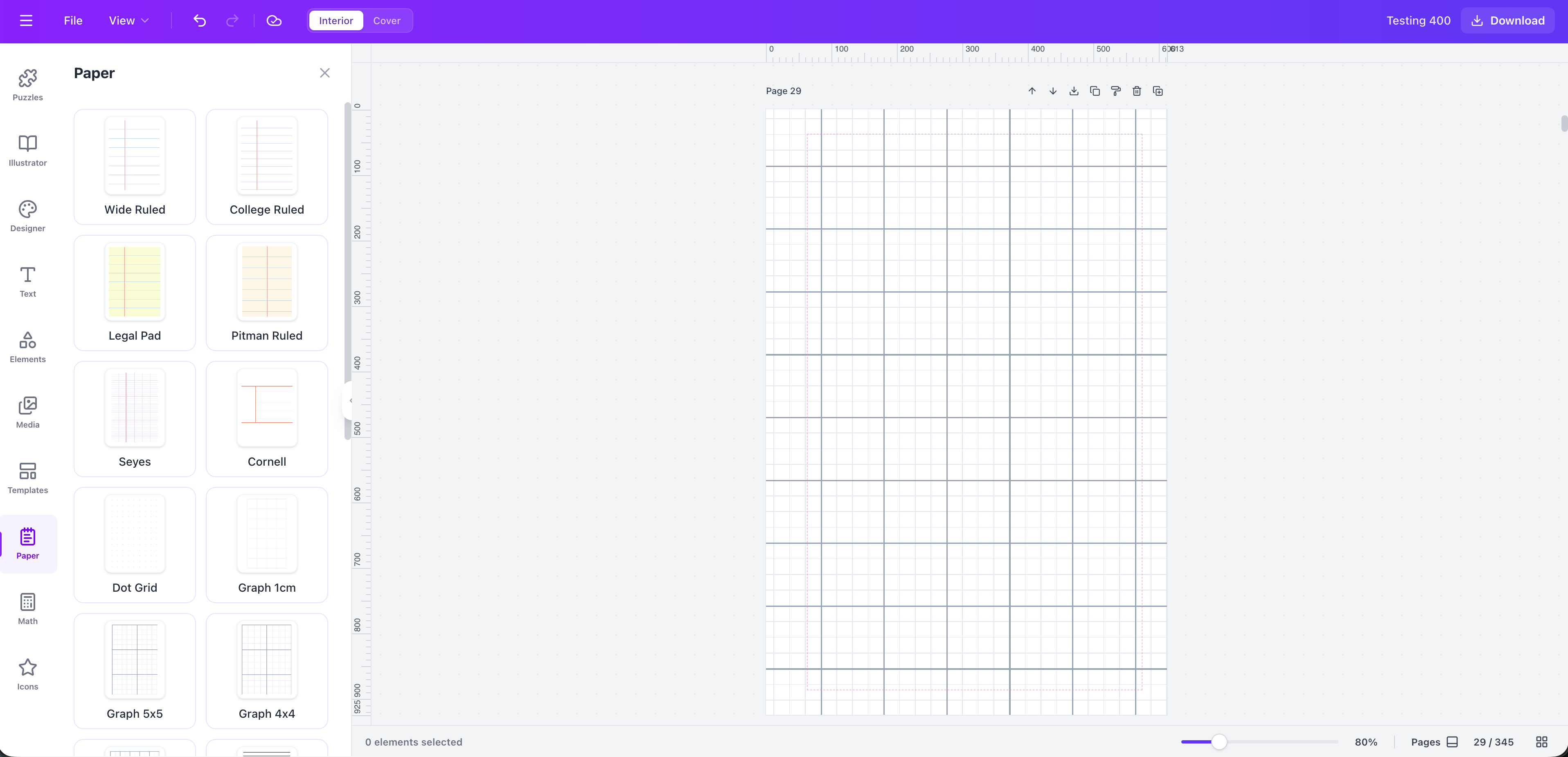Download Page 29 with the download icon
1568x757 pixels.
pos(1073,91)
